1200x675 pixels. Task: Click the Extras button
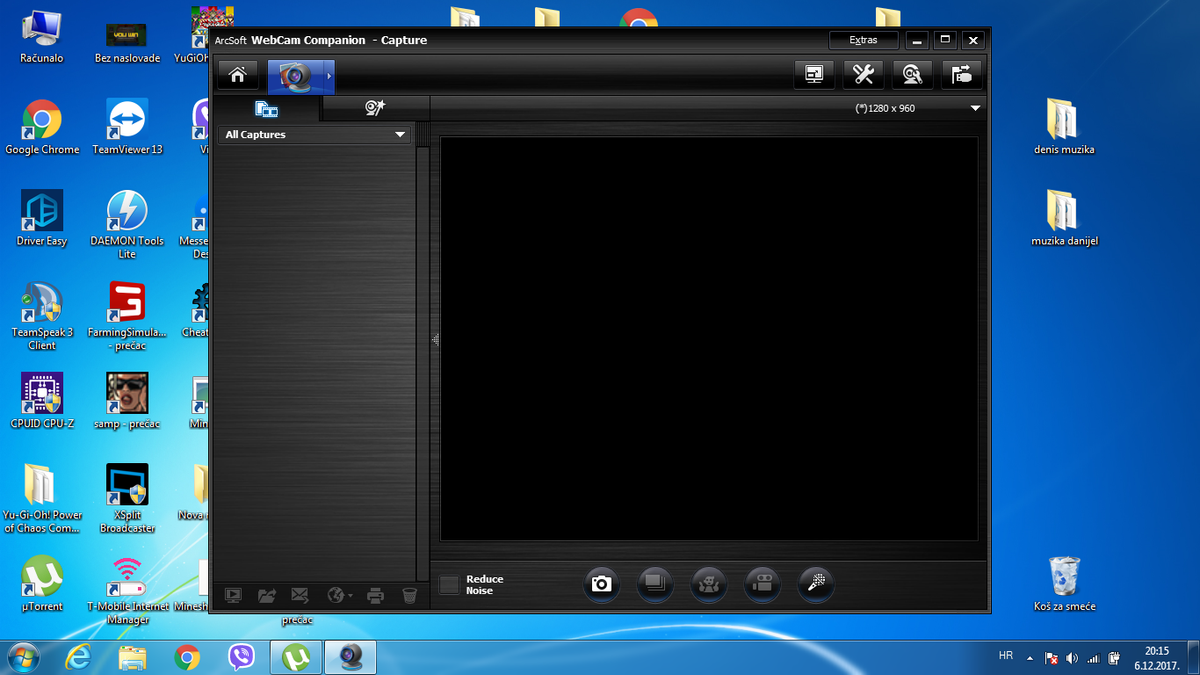click(x=863, y=40)
